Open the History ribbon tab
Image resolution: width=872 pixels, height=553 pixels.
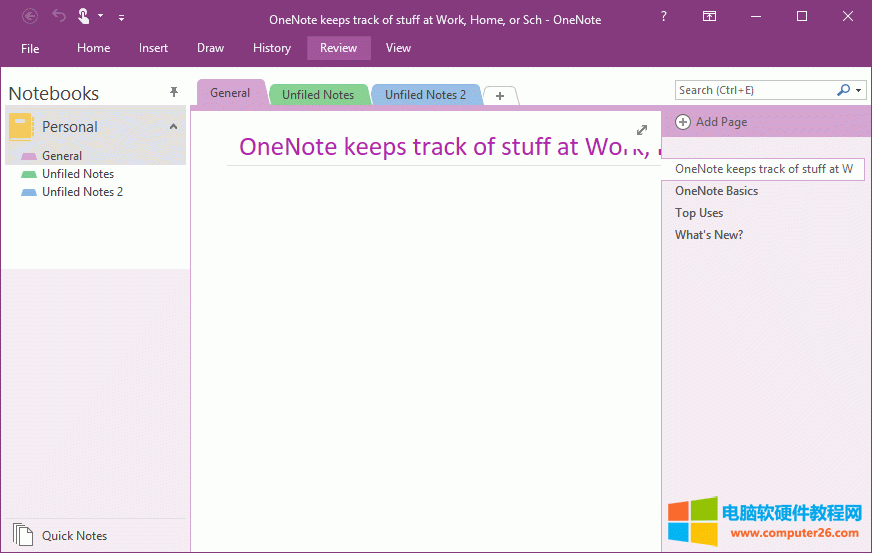pos(272,48)
